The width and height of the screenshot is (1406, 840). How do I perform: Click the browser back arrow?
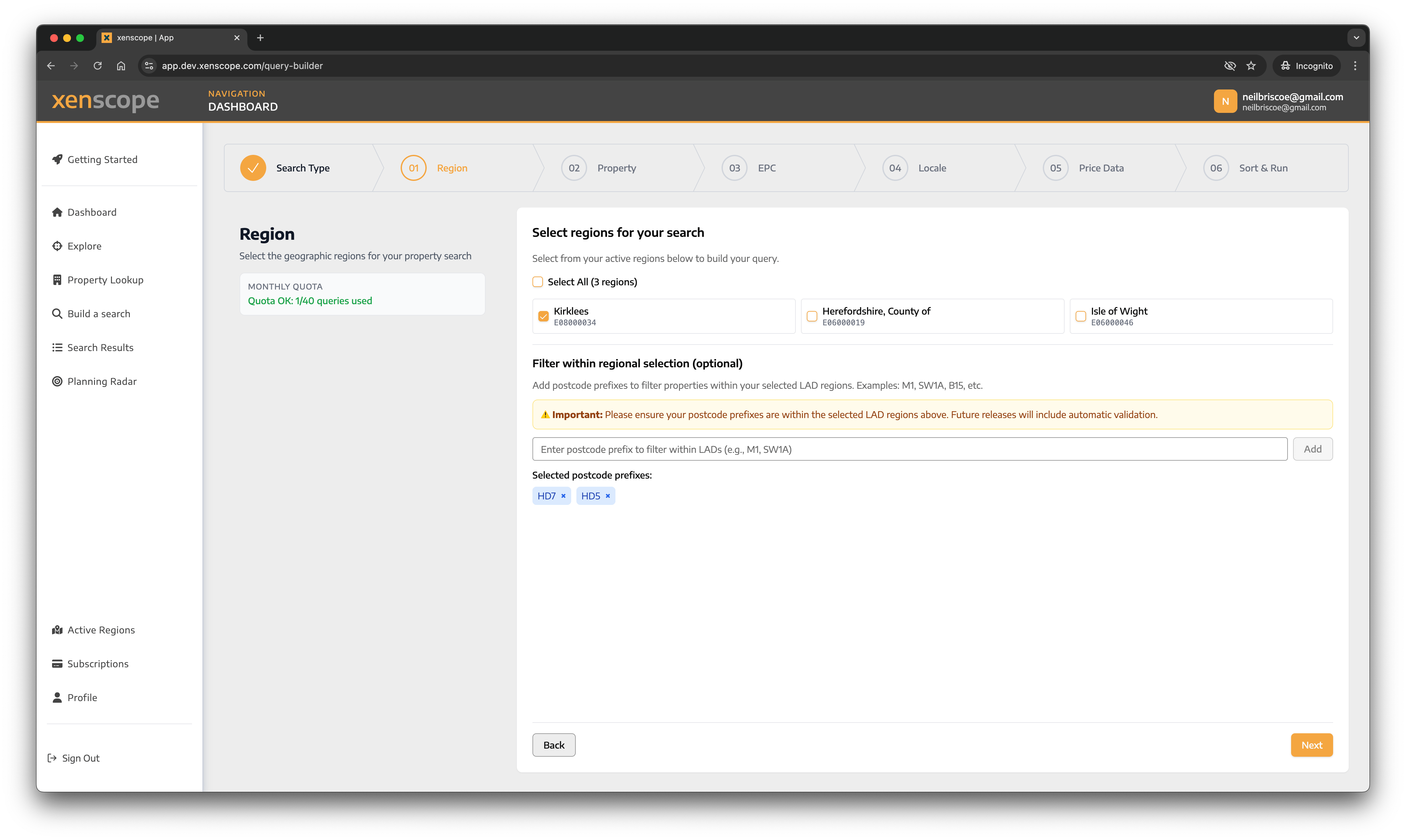[51, 66]
